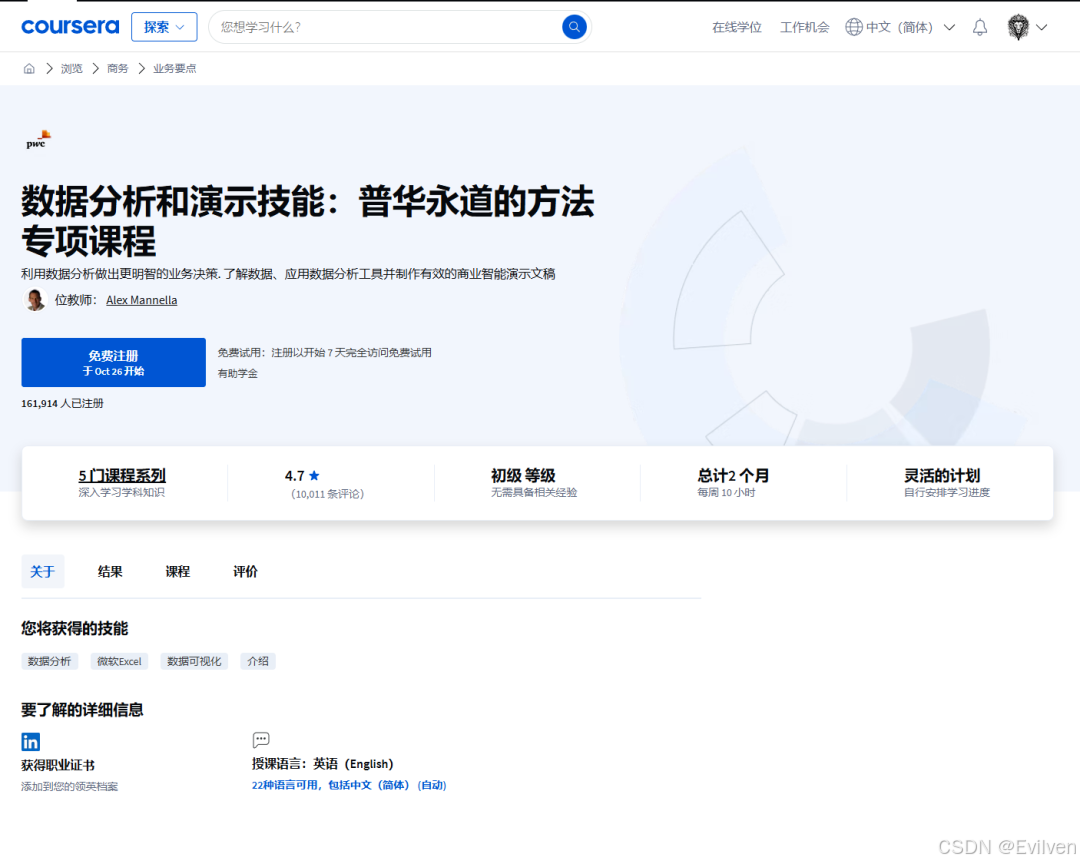
Task: Click the 介绍 skill tag
Action: click(x=258, y=661)
